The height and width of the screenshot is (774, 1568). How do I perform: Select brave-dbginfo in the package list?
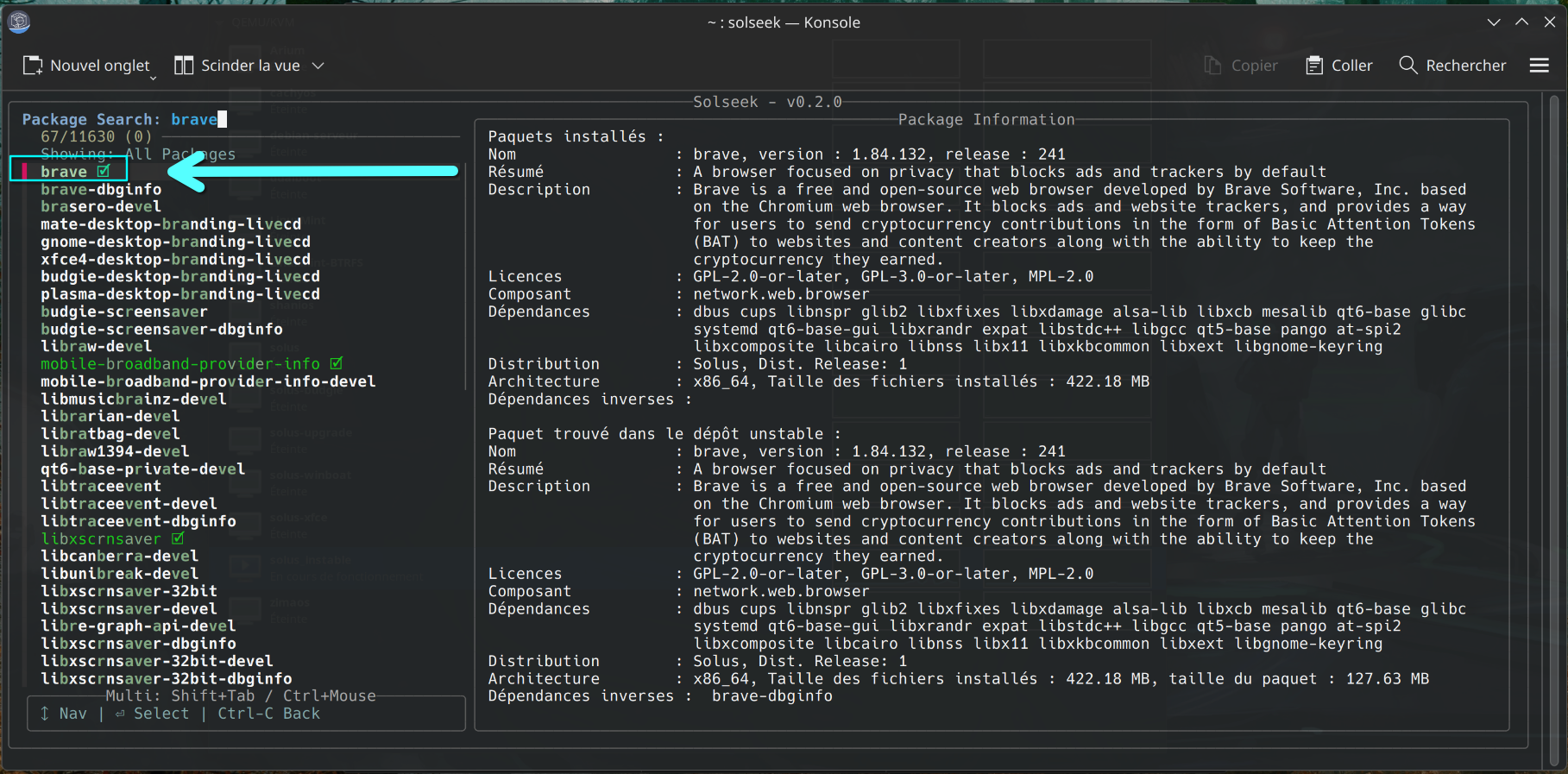click(x=101, y=190)
